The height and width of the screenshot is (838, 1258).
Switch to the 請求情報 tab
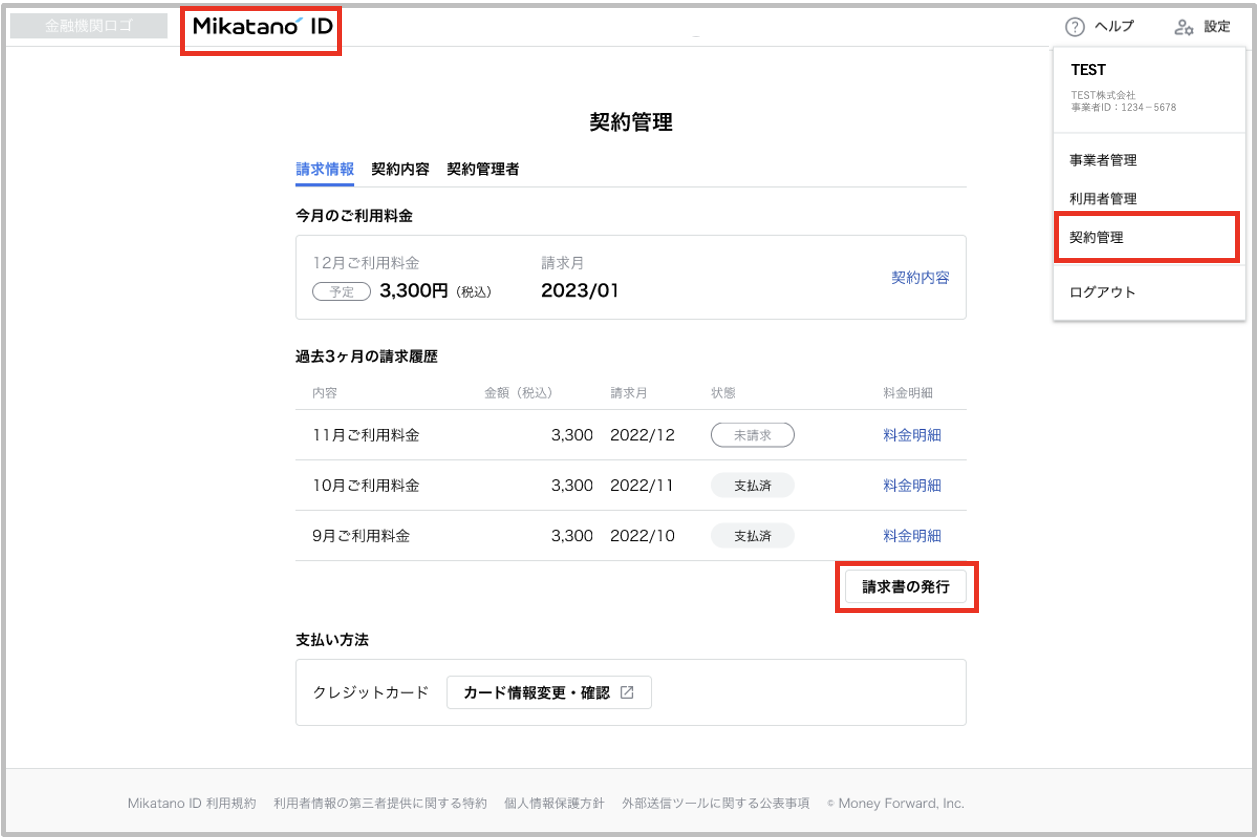point(325,169)
